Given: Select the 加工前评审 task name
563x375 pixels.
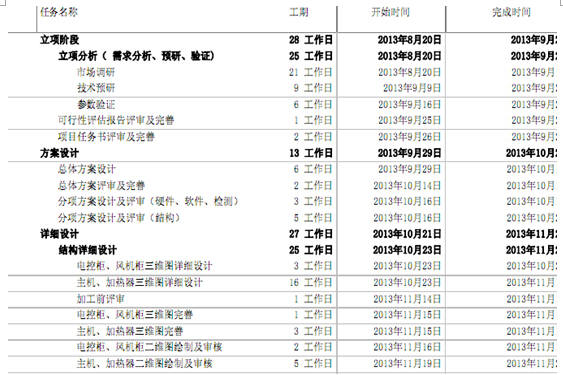Looking at the screenshot, I should pyautogui.click(x=101, y=299).
